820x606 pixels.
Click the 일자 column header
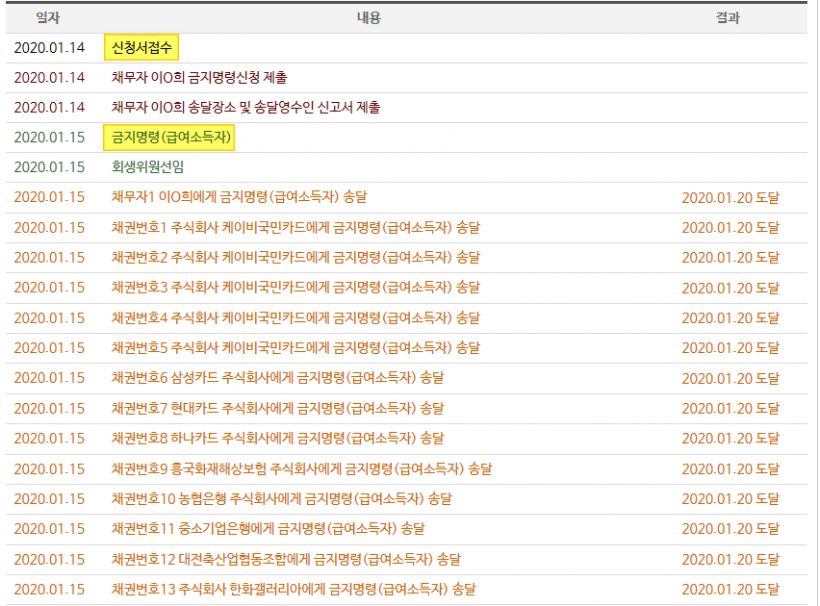(x=48, y=18)
